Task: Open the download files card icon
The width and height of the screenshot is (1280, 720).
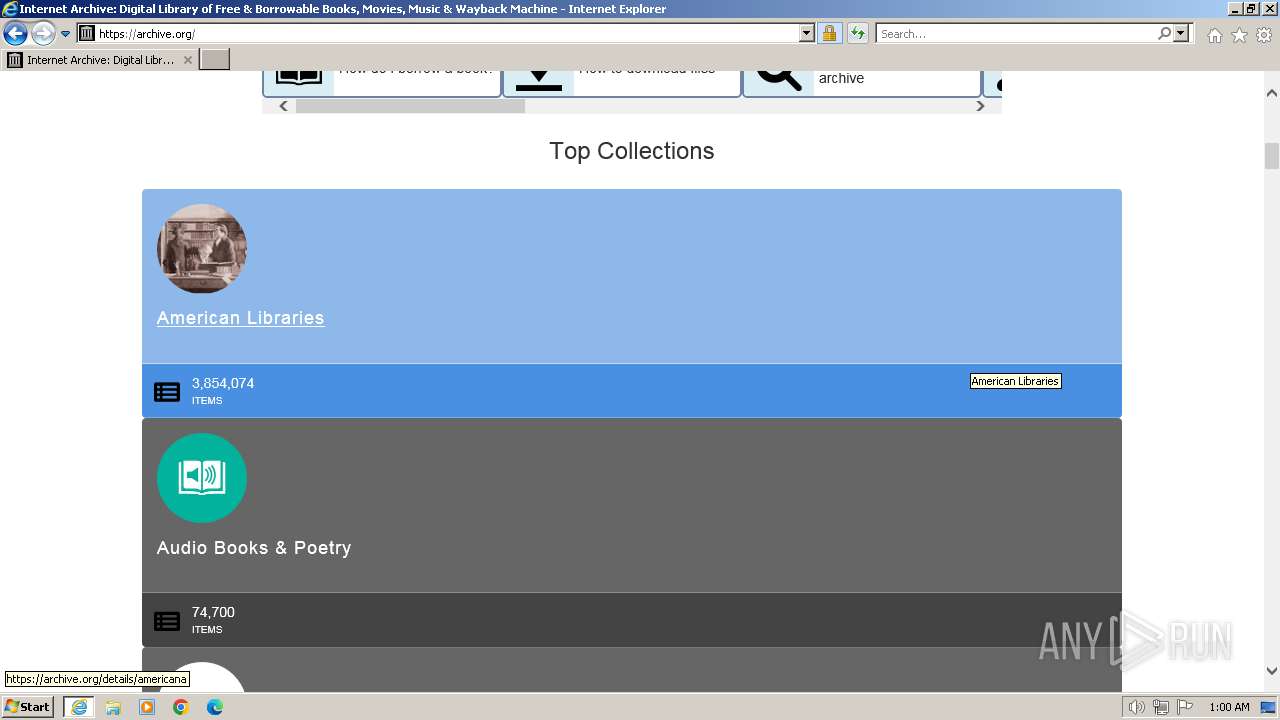Action: [538, 79]
